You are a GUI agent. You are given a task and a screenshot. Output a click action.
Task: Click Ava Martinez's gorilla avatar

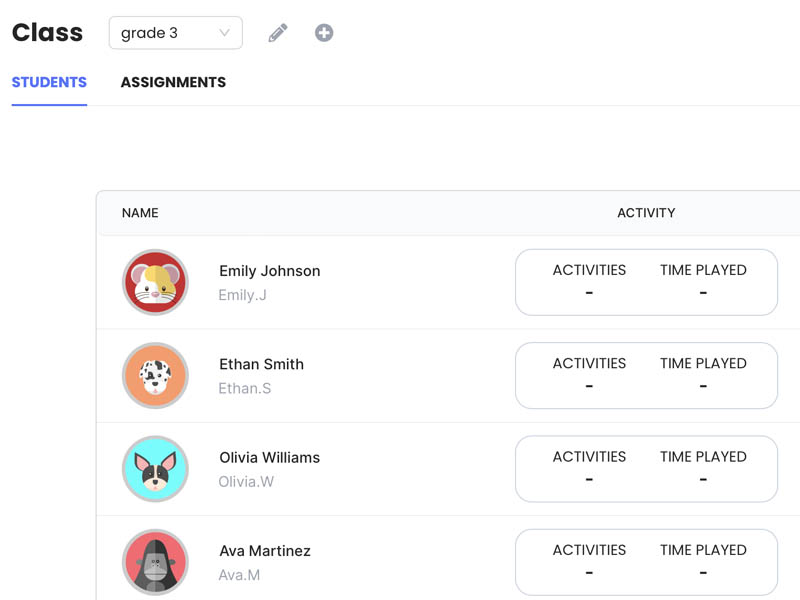pyautogui.click(x=156, y=562)
